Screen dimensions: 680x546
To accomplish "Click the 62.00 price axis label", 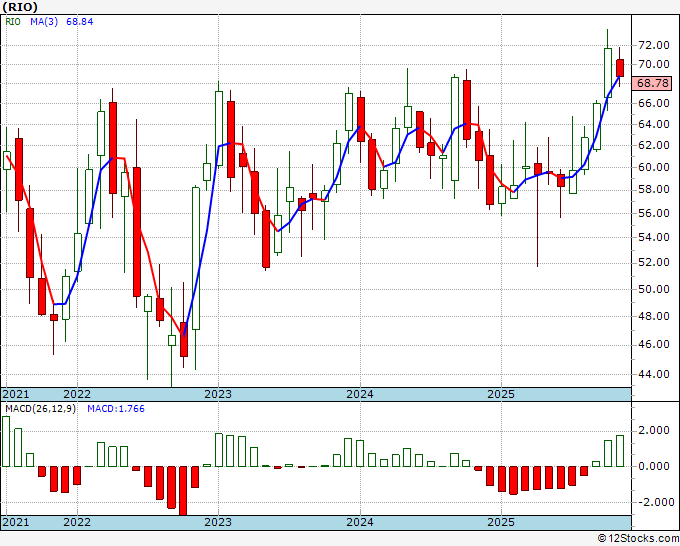I will pyautogui.click(x=654, y=145).
